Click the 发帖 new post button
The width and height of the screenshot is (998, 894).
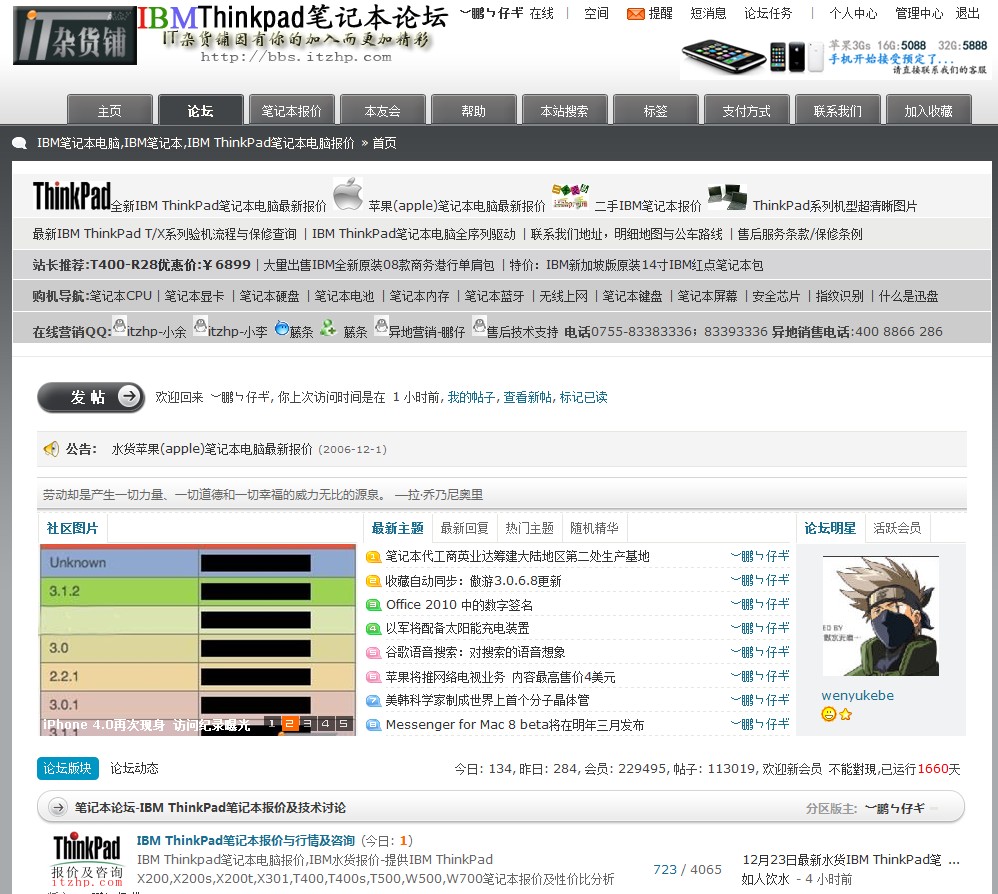[91, 397]
